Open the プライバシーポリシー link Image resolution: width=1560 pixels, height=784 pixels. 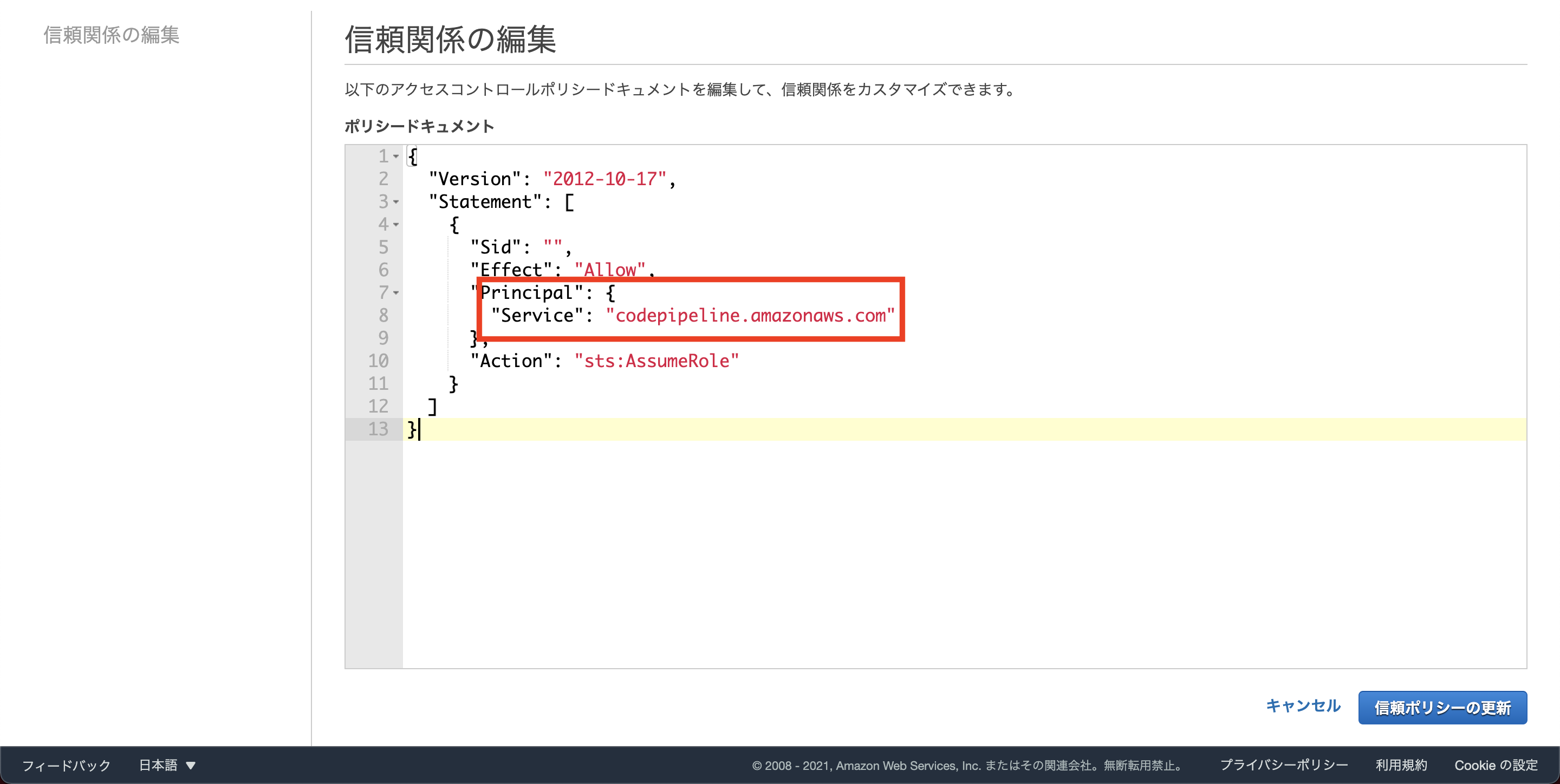[x=1283, y=765]
